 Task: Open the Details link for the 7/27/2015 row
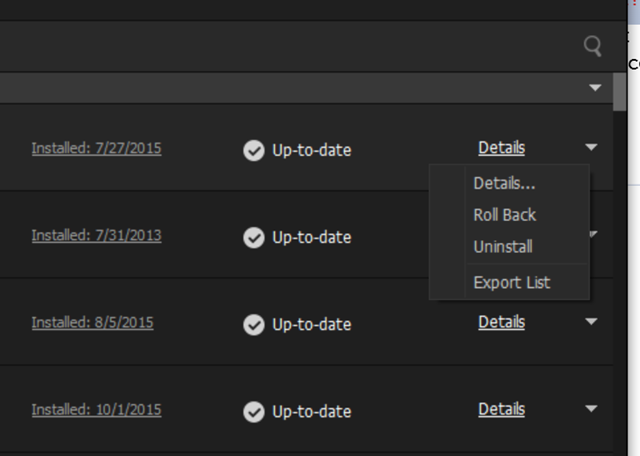pos(502,148)
